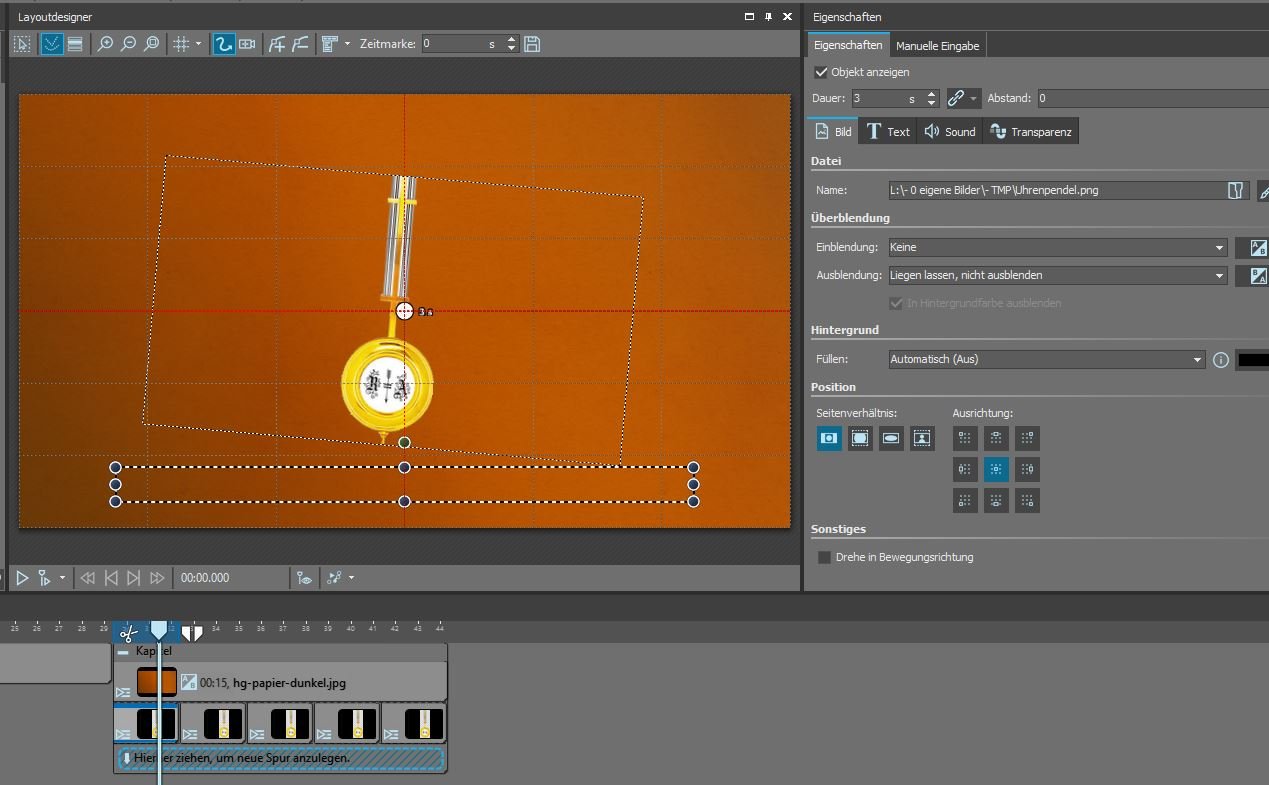Click the scissors icon on the timeline
Viewport: 1269px width, 785px height.
point(128,633)
